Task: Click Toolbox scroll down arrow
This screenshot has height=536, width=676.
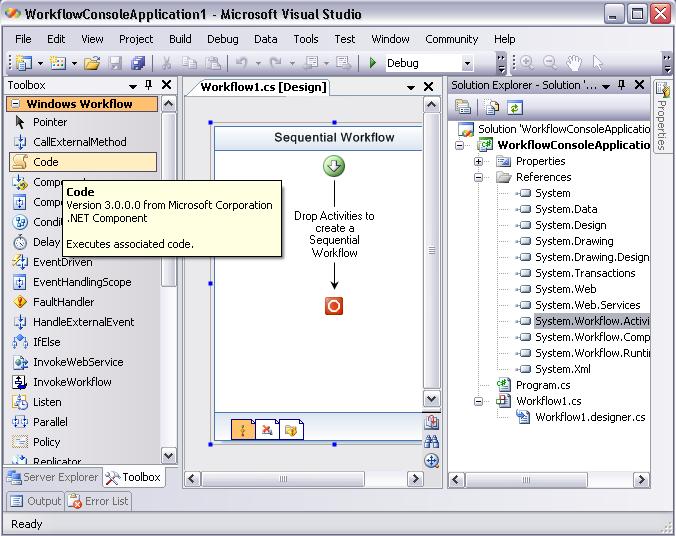Action: click(169, 455)
